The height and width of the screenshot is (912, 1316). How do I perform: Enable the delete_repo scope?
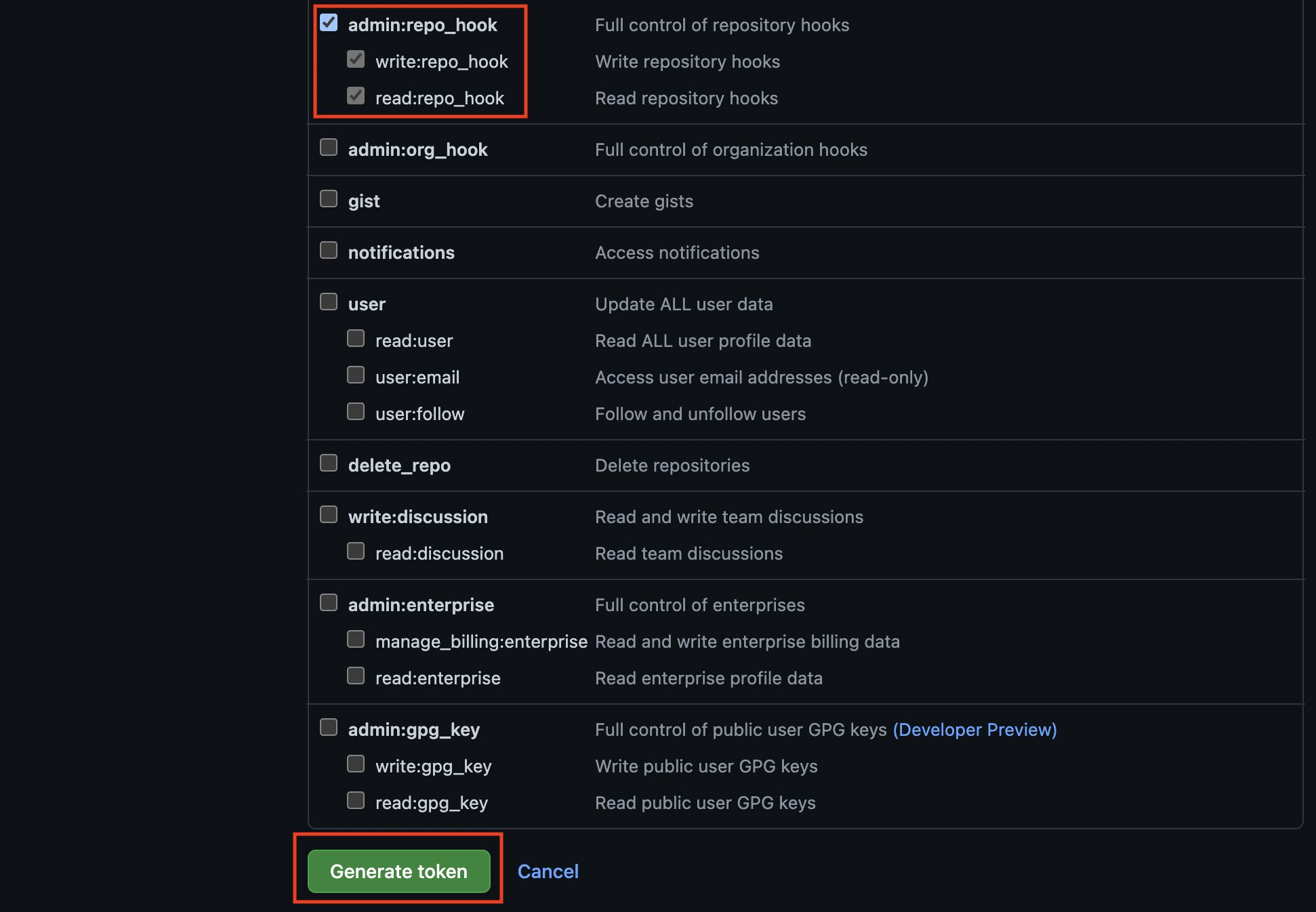point(329,463)
